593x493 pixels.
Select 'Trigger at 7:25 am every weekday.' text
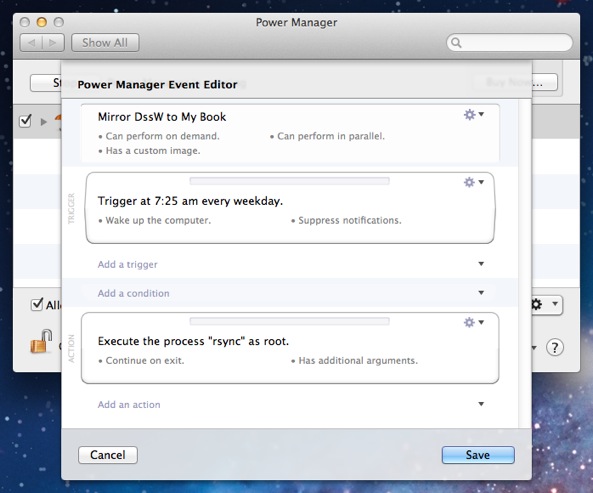(x=190, y=201)
